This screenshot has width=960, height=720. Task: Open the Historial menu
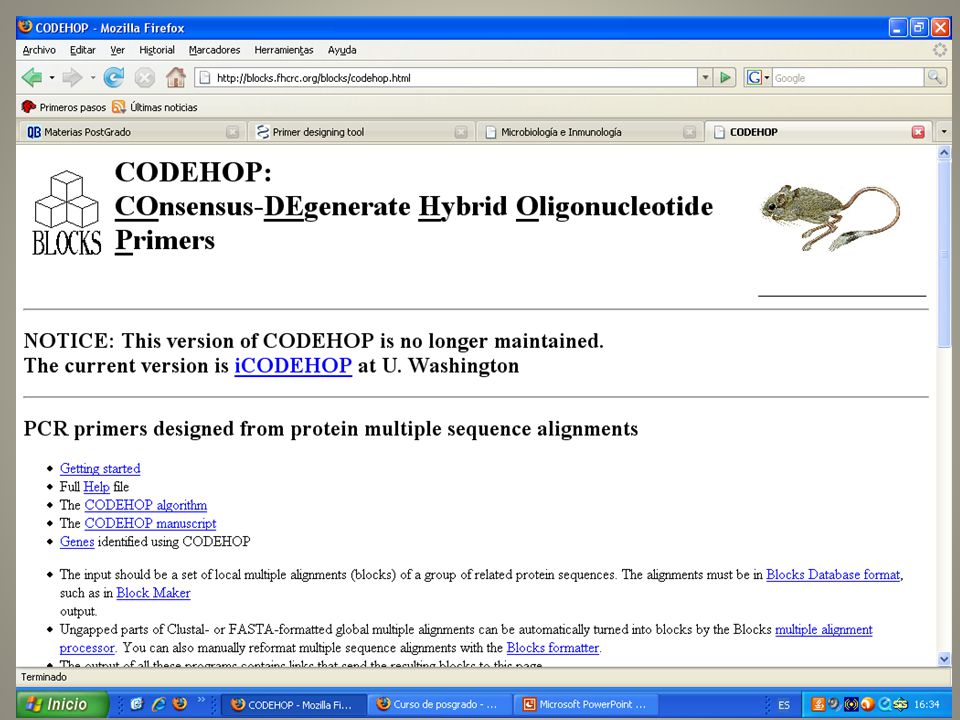pos(157,50)
